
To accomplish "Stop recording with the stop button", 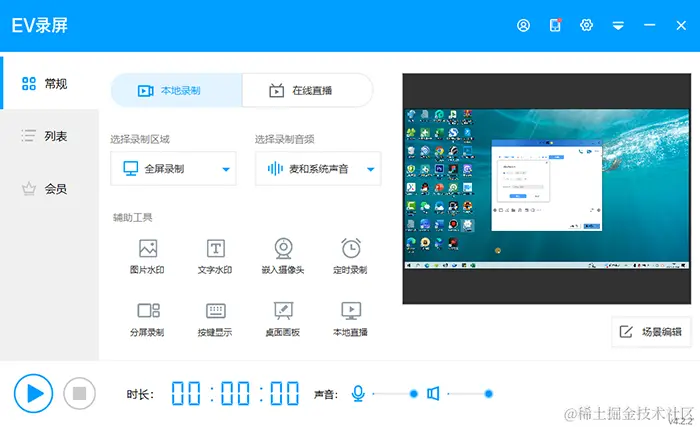I will [x=79, y=394].
